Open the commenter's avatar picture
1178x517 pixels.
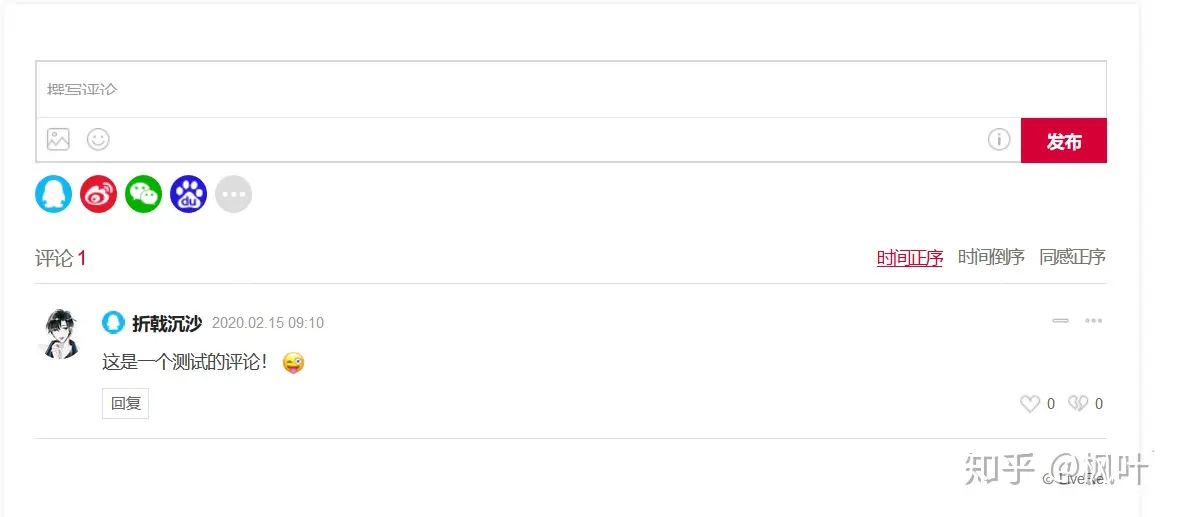tap(61, 333)
